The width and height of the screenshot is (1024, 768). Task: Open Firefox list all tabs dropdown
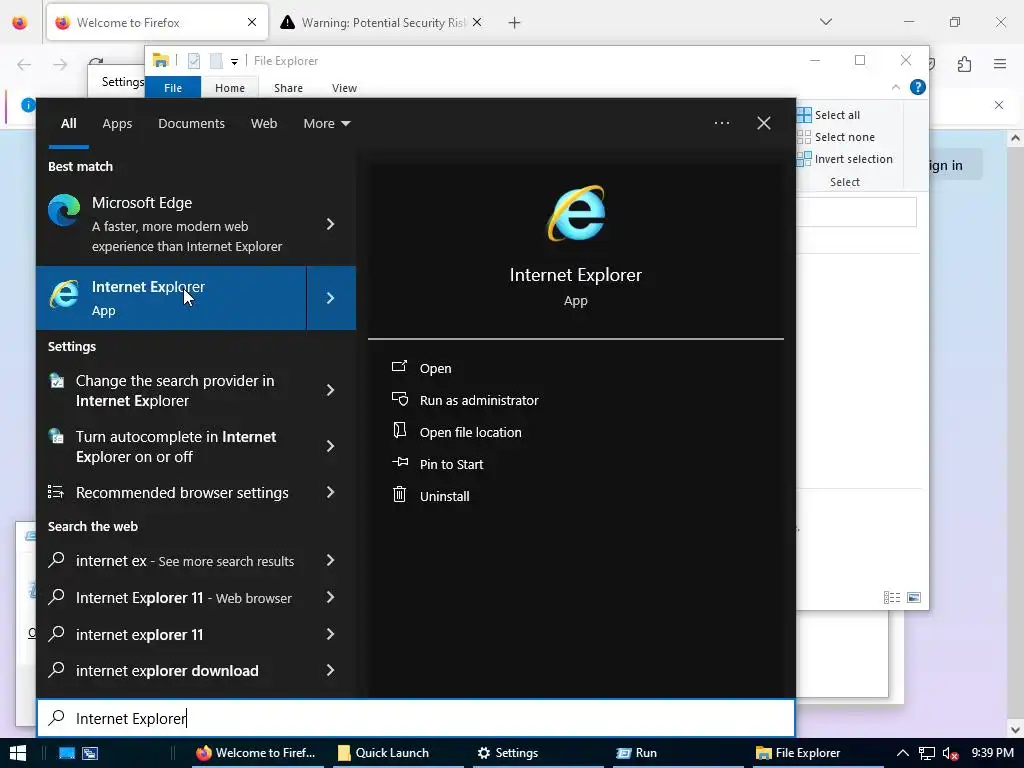825,22
